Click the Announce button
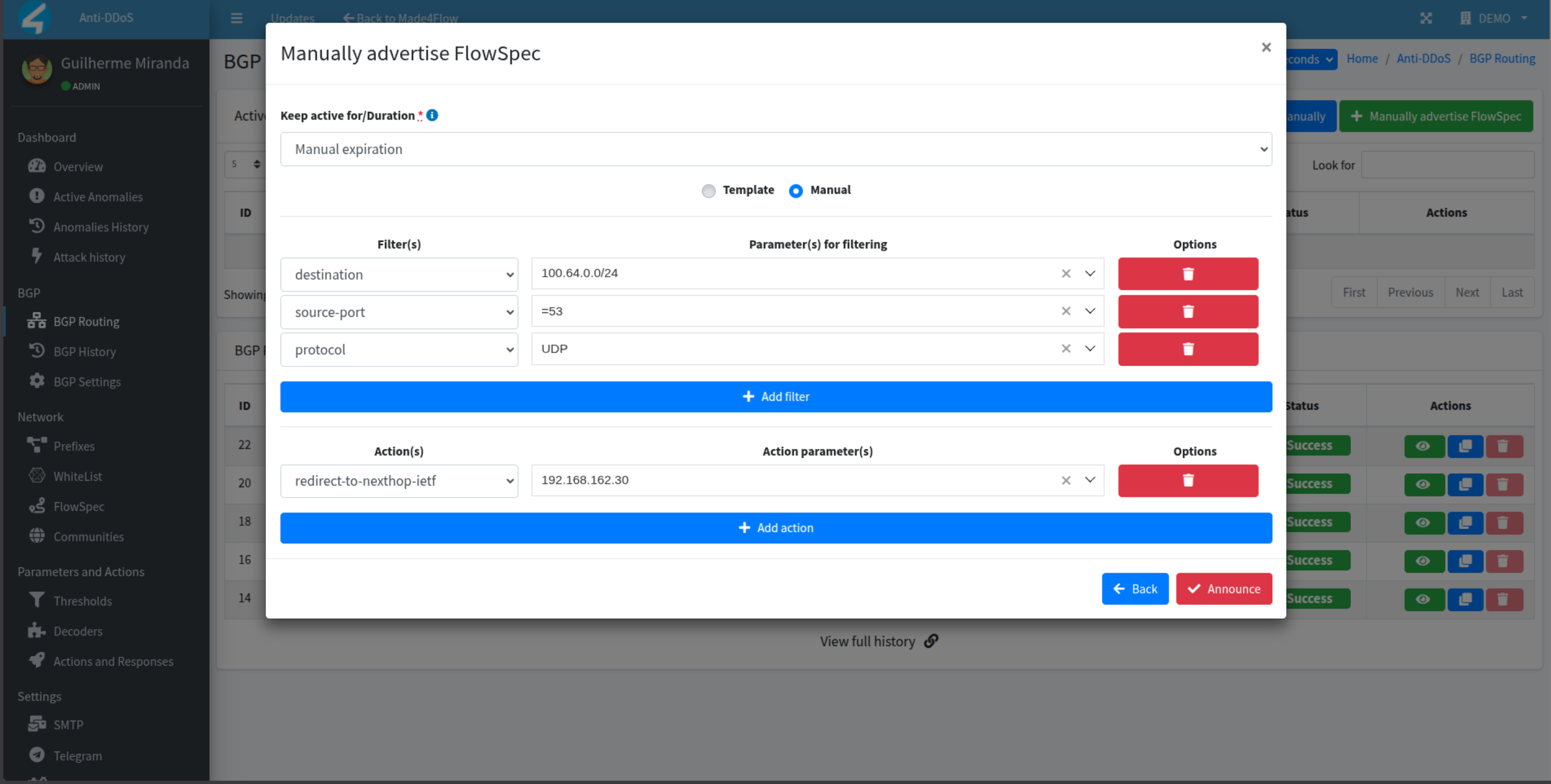1551x784 pixels. pyautogui.click(x=1223, y=589)
